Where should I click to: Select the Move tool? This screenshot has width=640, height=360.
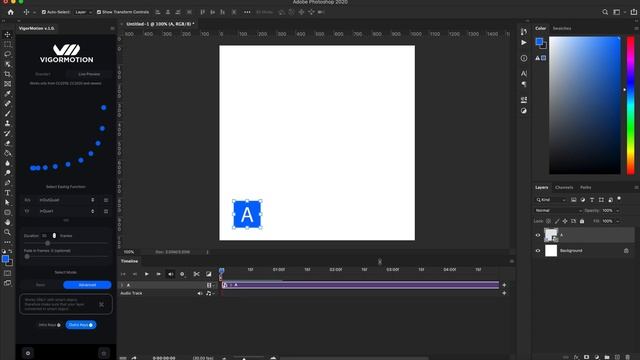point(7,34)
